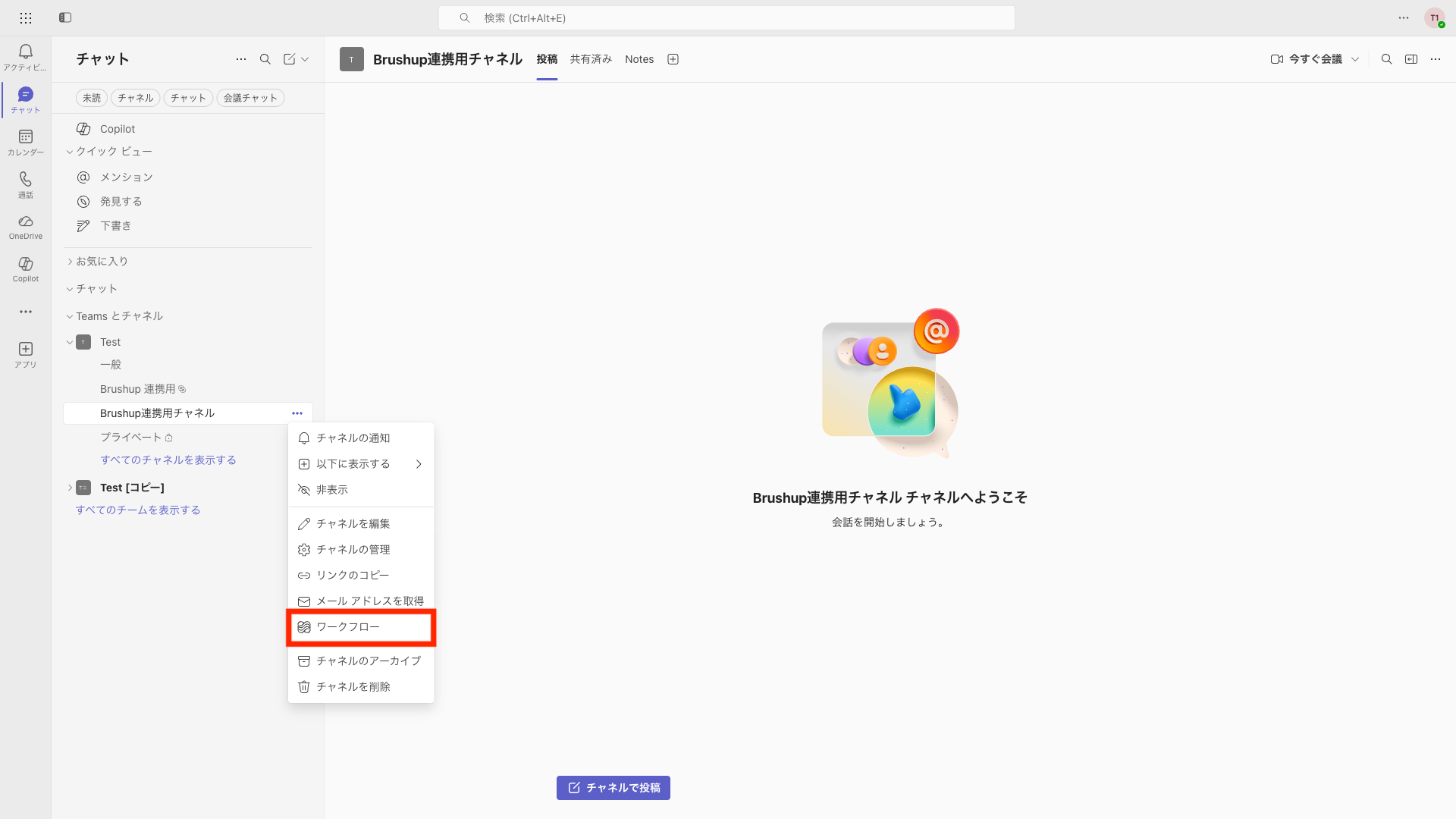Filter list by チャネル pill

point(136,98)
